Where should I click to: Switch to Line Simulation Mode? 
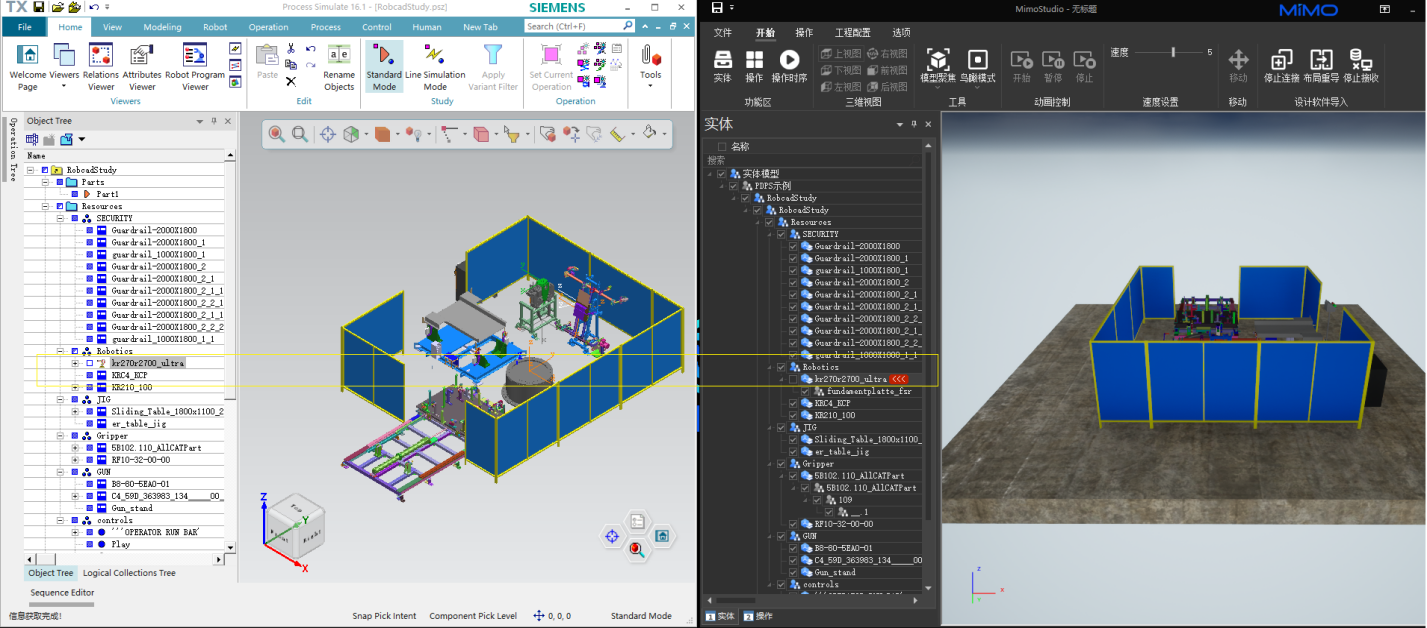435,60
